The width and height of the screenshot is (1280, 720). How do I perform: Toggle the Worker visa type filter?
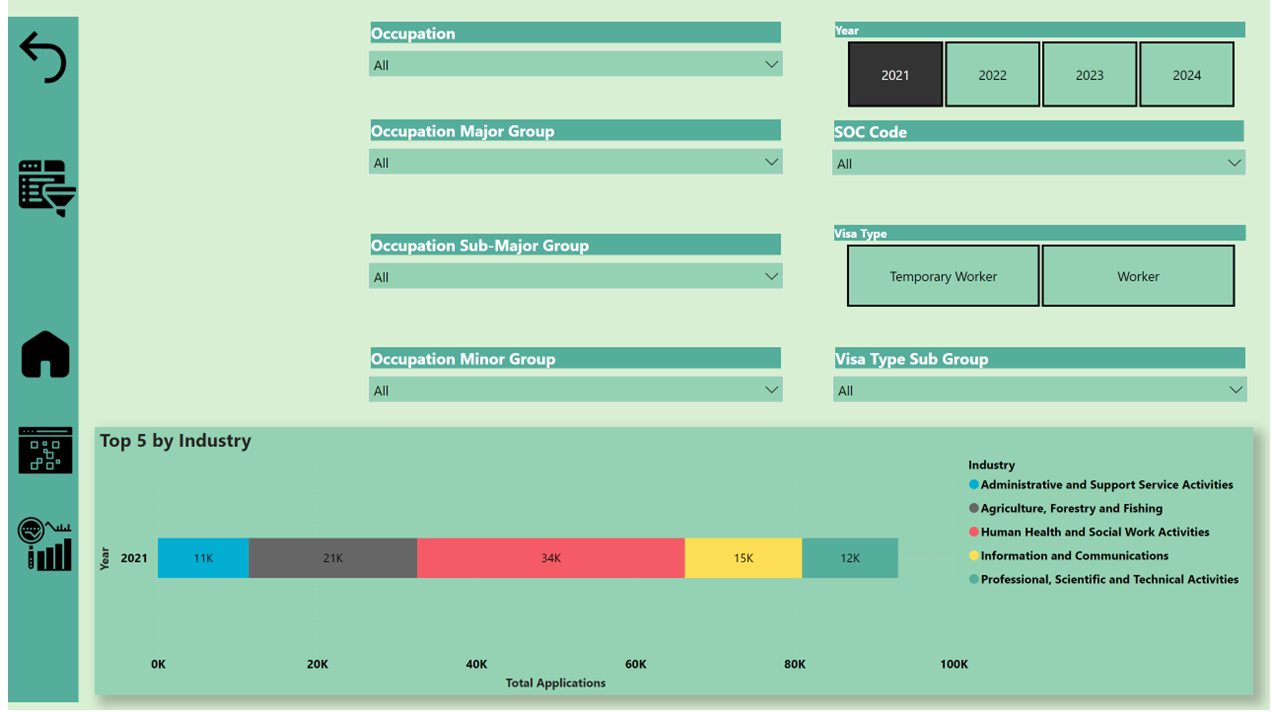point(1138,275)
